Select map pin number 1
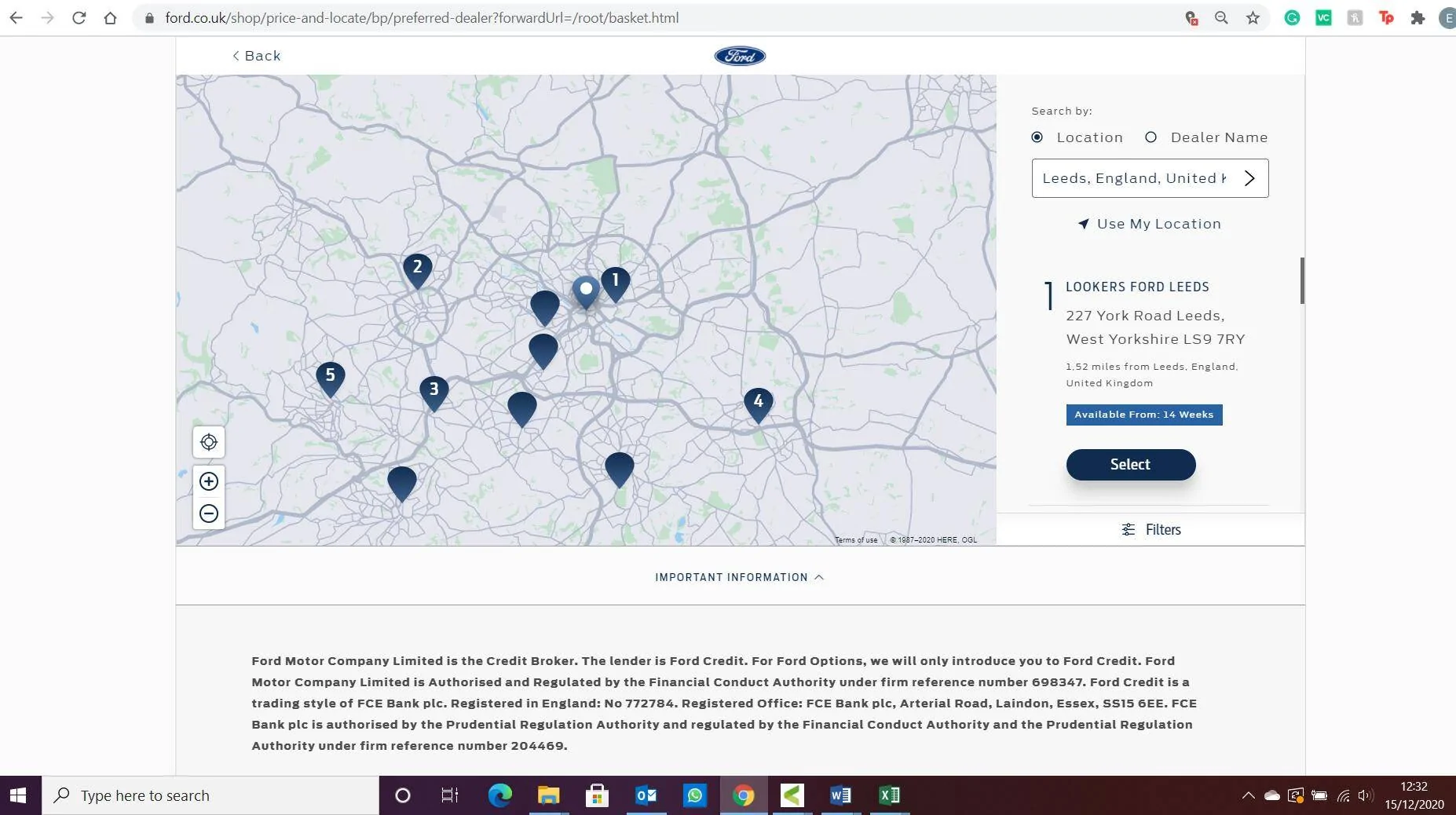Image resolution: width=1456 pixels, height=815 pixels. pyautogui.click(x=615, y=283)
